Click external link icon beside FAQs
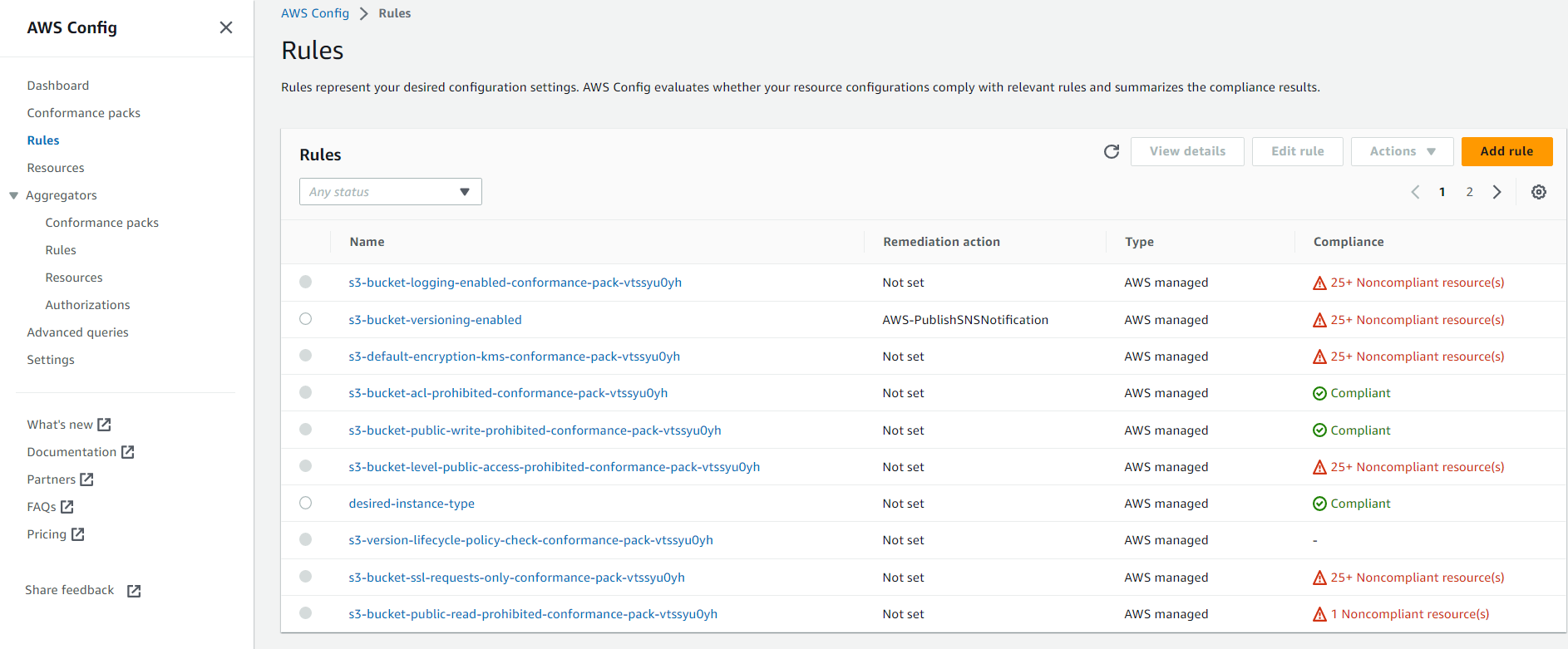The height and width of the screenshot is (649, 1568). click(x=67, y=507)
